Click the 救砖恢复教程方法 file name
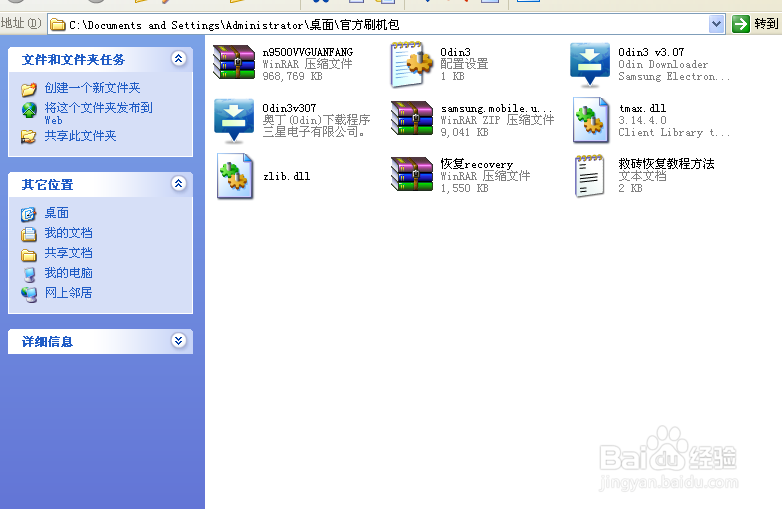The image size is (782, 509). pos(666,164)
